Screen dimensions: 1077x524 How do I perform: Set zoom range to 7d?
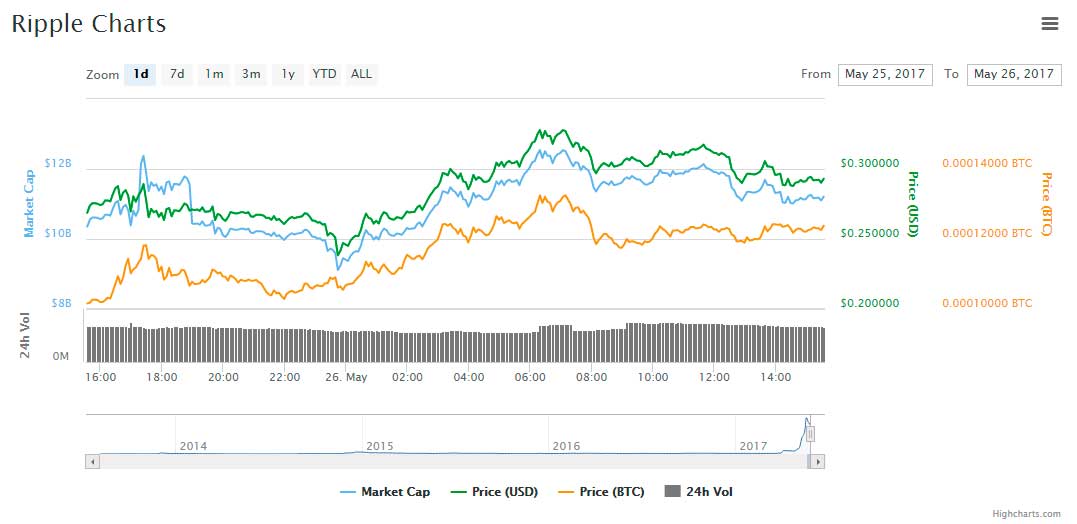pos(177,74)
